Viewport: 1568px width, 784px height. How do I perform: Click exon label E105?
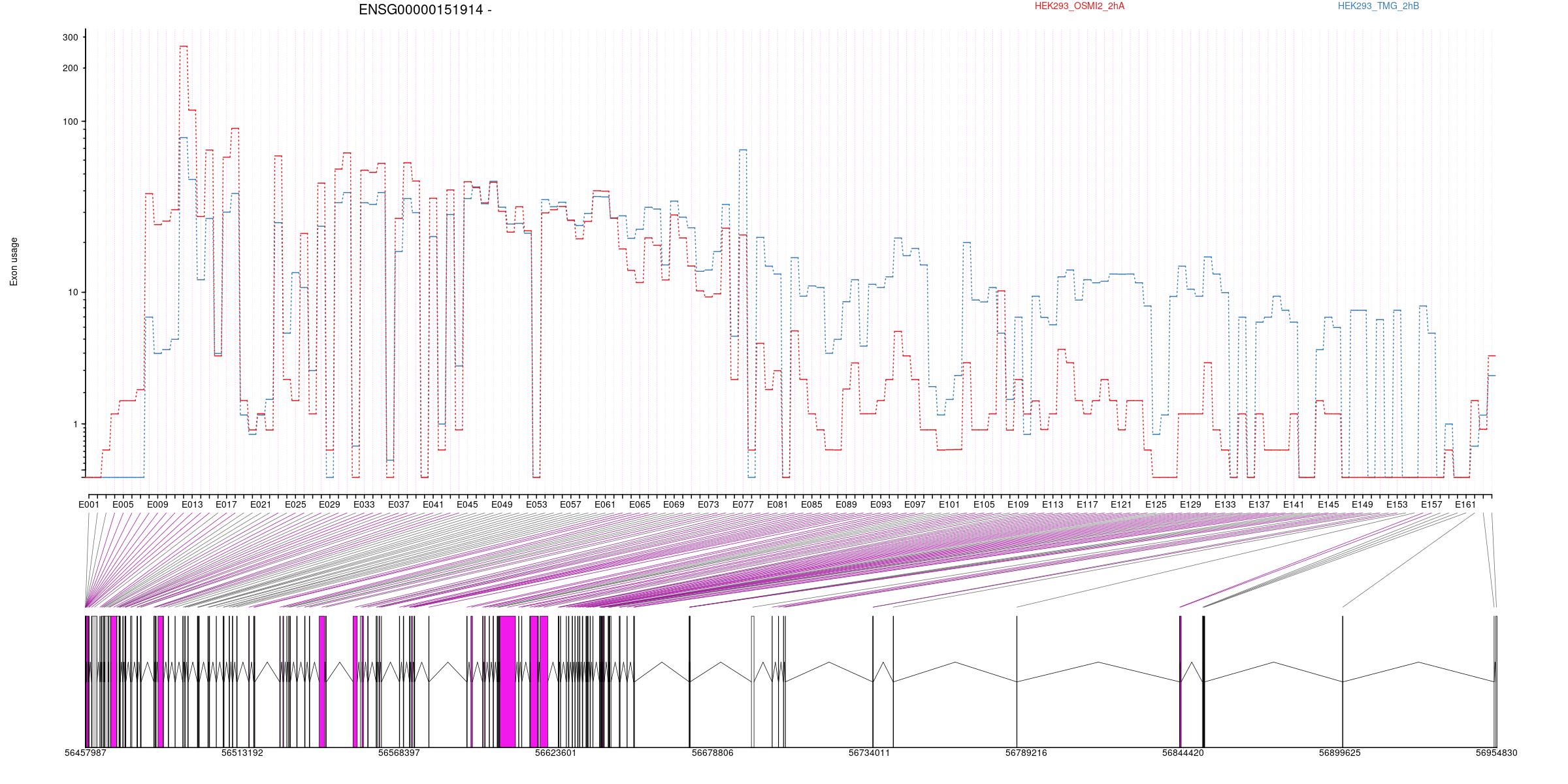coord(984,504)
